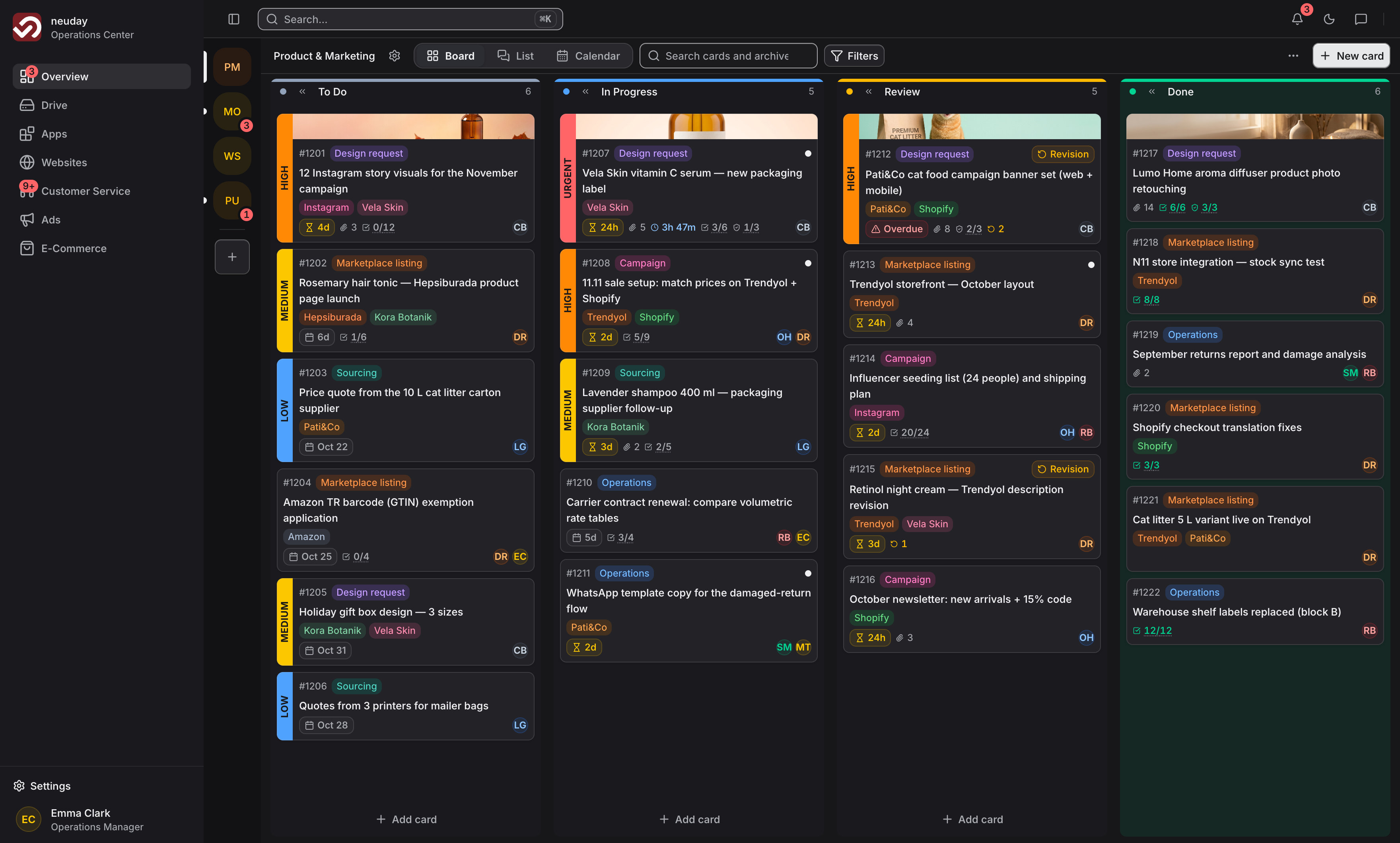
Task: Switch to the List view tab
Action: [x=515, y=56]
